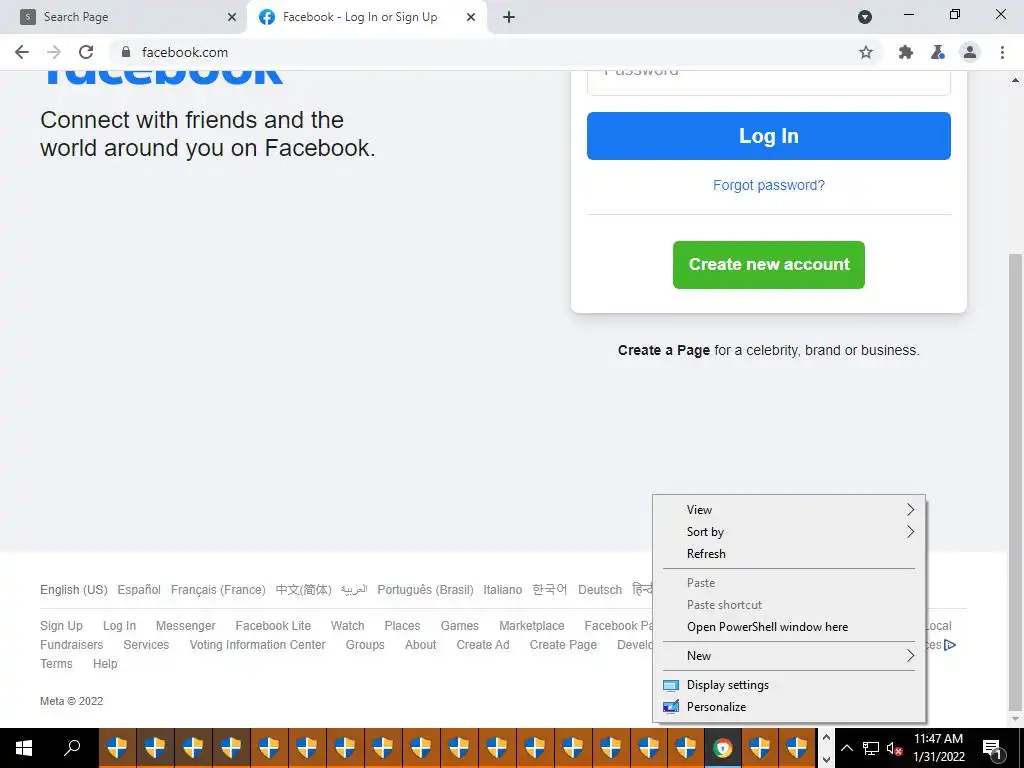Click the muted volume tray icon
1024x768 pixels.
coord(895,748)
